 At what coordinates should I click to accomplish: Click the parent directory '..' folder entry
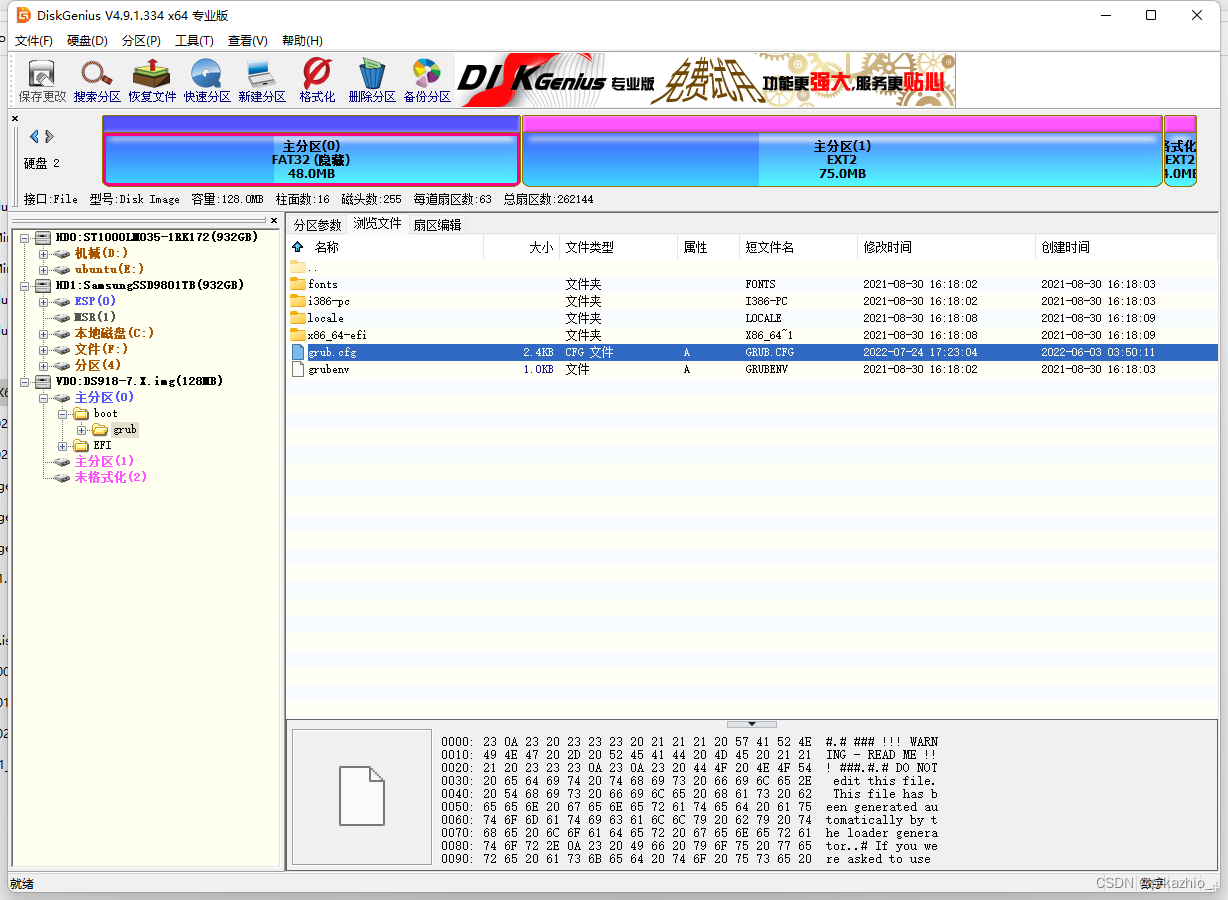(x=304, y=267)
